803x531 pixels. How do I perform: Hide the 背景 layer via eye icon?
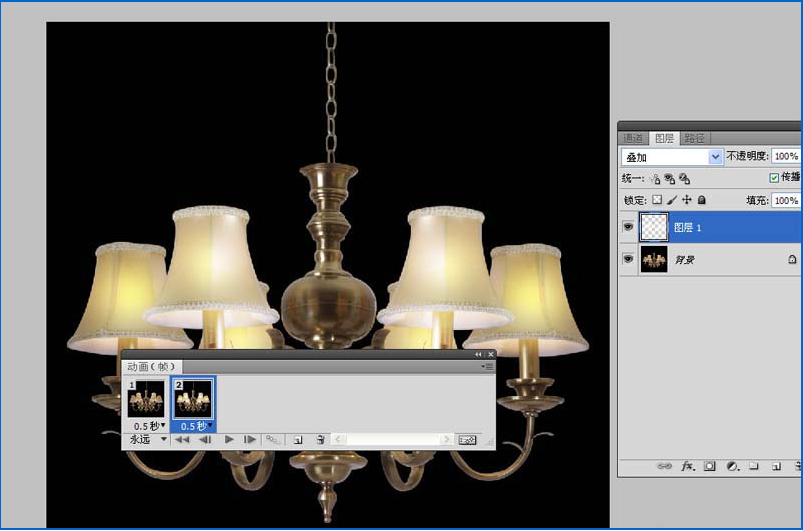pyautogui.click(x=628, y=259)
